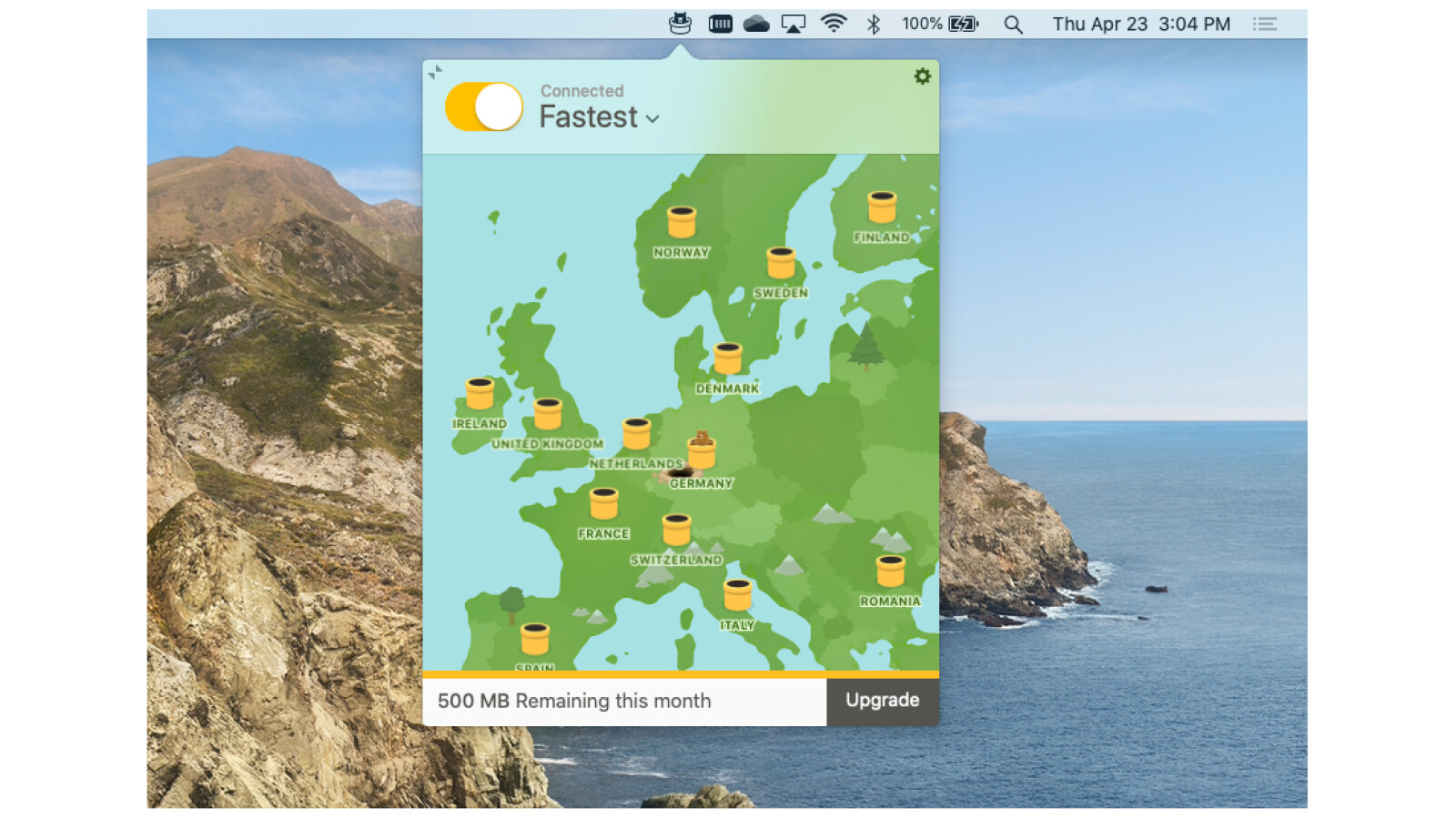Click the TunnelBear menu bar icon
The width and height of the screenshot is (1456, 819).
pyautogui.click(x=680, y=25)
